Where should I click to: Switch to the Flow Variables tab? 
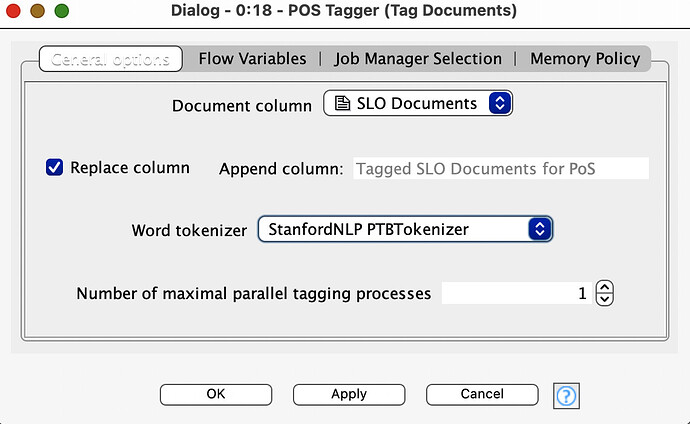click(x=252, y=58)
